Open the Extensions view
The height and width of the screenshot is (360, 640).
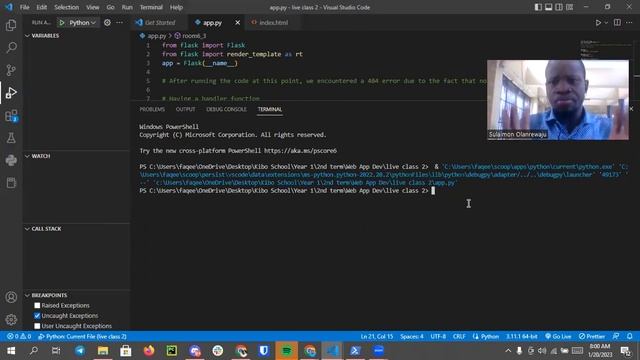tap(11, 116)
